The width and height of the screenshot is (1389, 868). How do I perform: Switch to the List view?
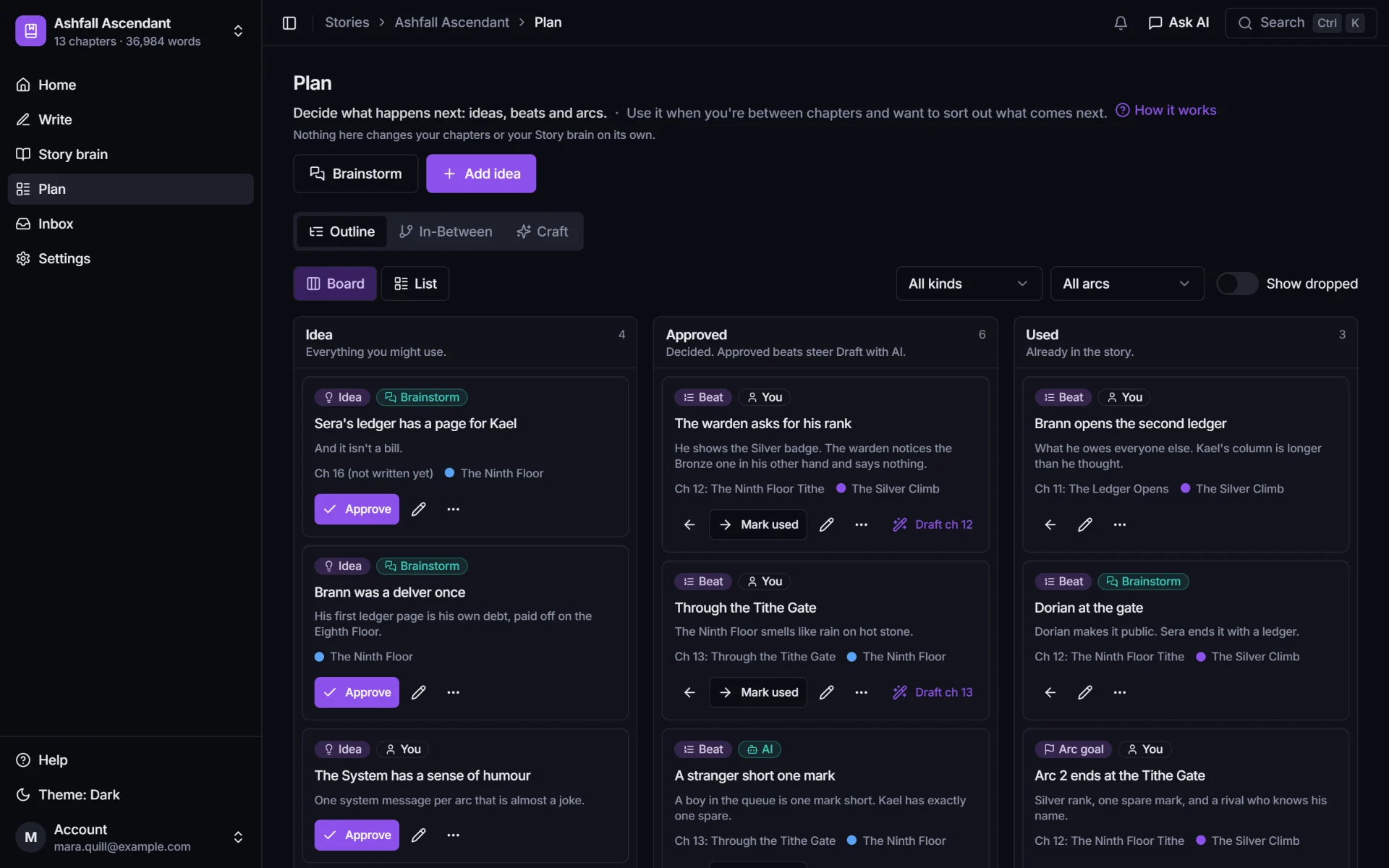click(415, 284)
